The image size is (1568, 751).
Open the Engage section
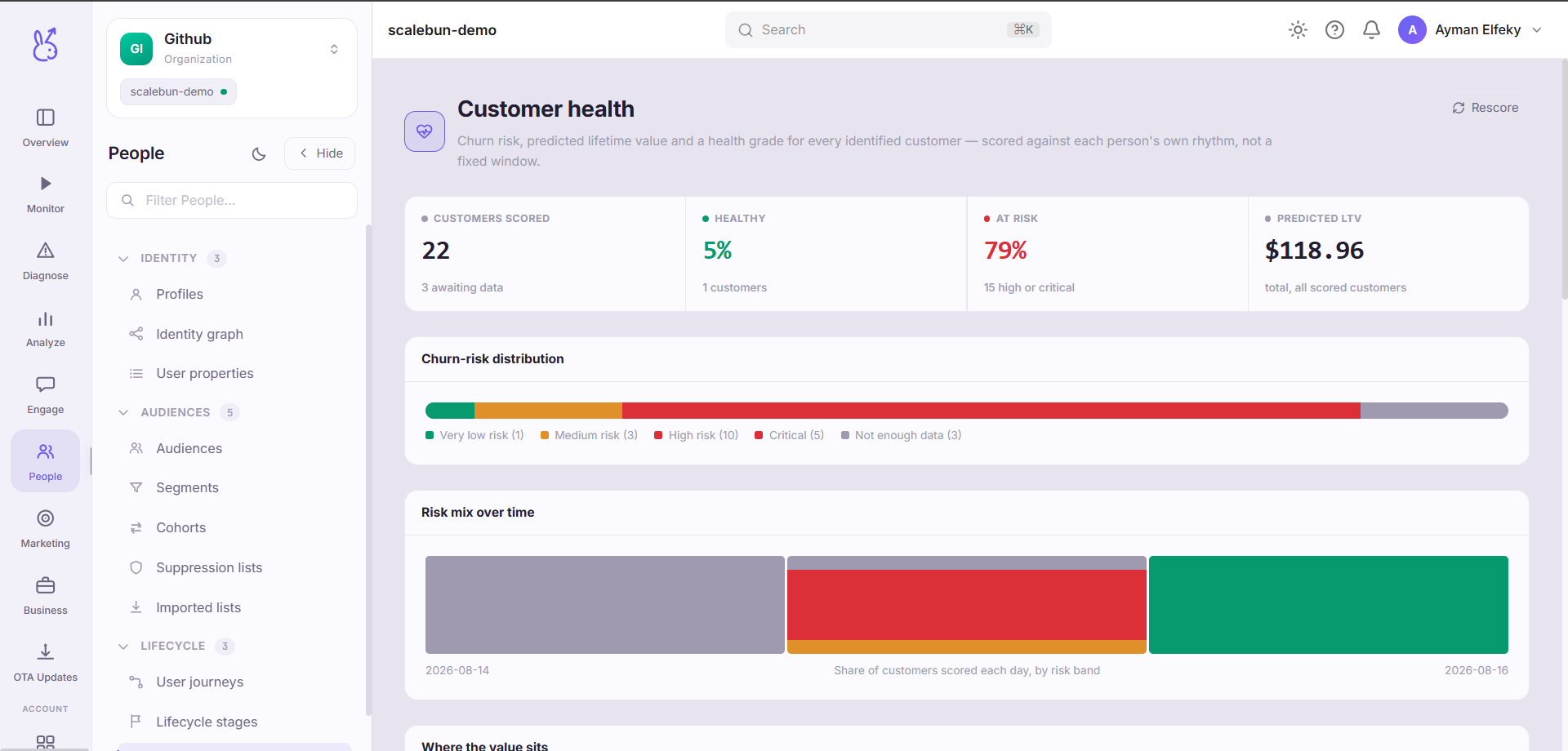pos(46,396)
